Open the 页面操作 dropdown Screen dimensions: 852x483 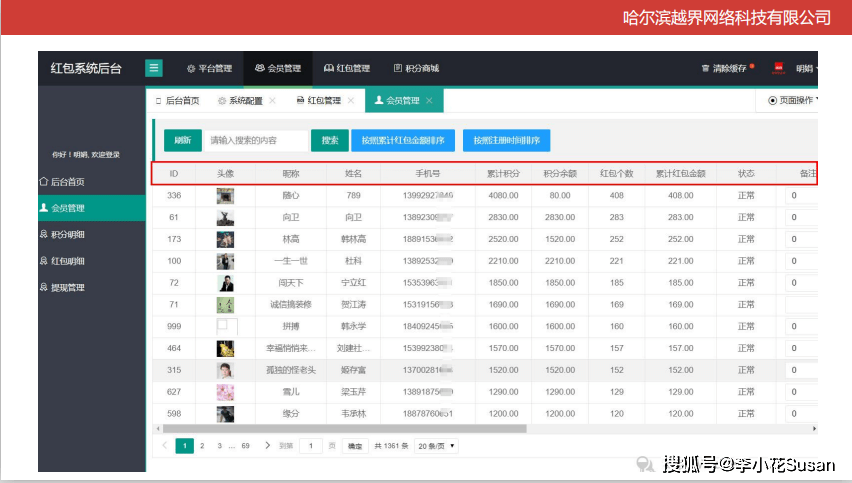point(793,101)
